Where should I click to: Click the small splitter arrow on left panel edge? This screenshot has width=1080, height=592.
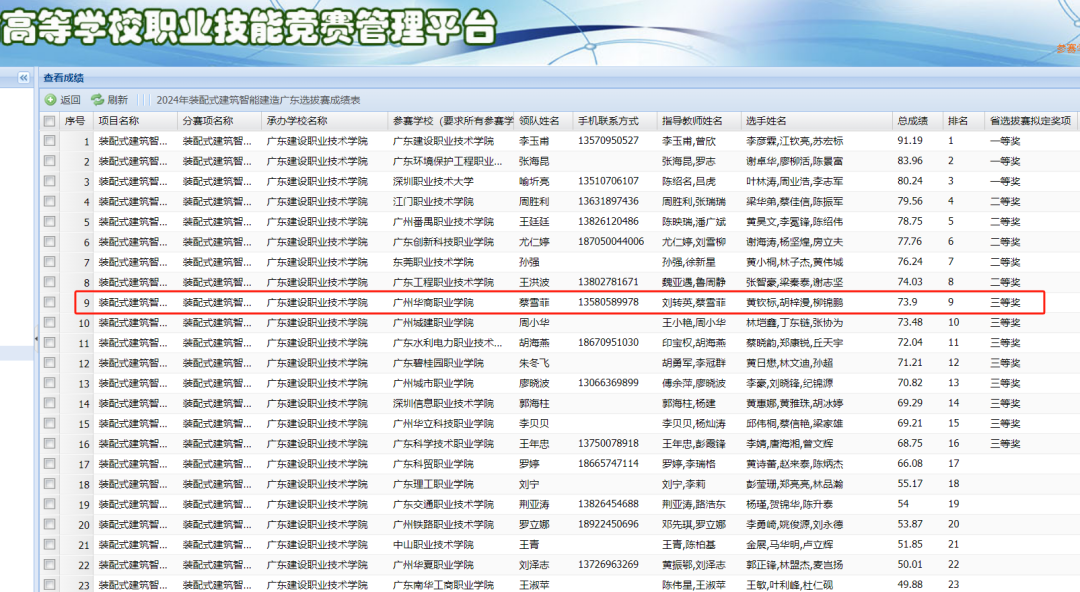36,339
